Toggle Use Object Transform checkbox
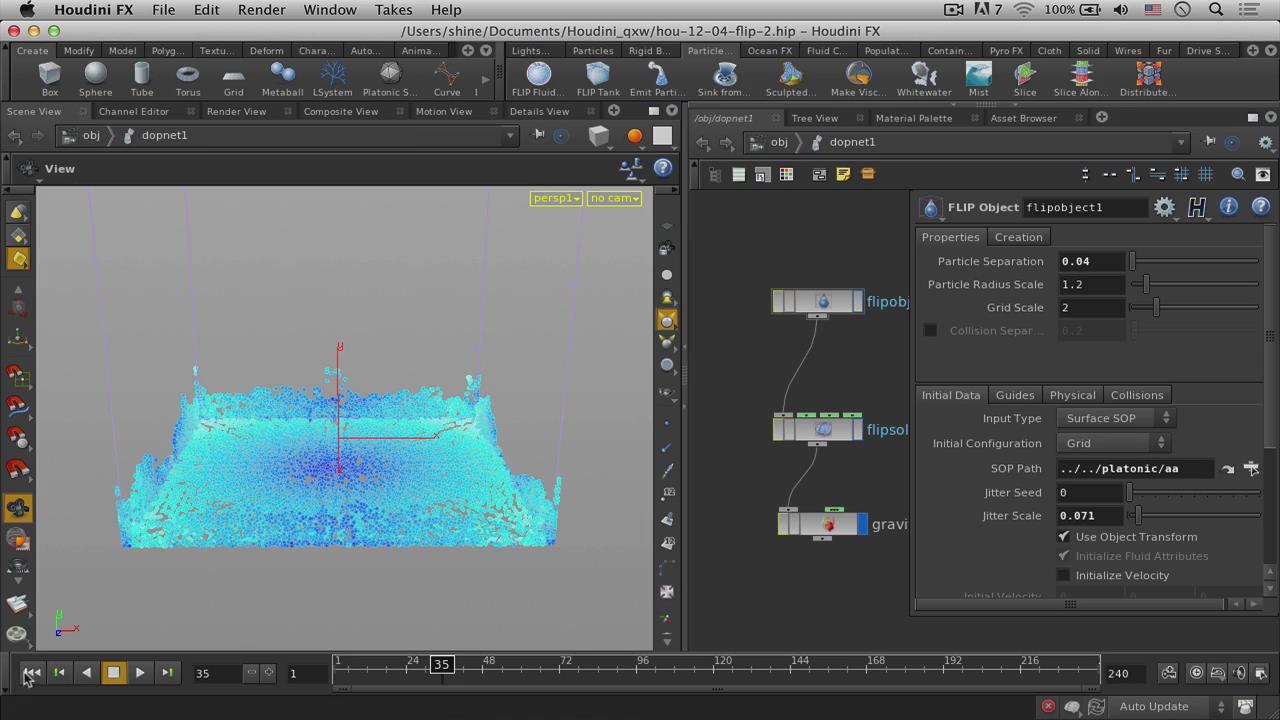The image size is (1280, 720). coord(1064,537)
